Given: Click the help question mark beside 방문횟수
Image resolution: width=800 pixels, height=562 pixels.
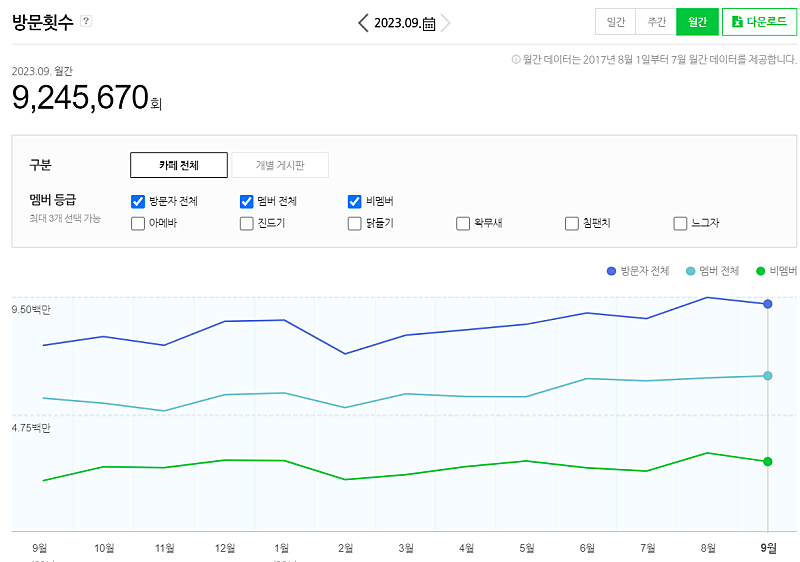Looking at the screenshot, I should tap(86, 21).
